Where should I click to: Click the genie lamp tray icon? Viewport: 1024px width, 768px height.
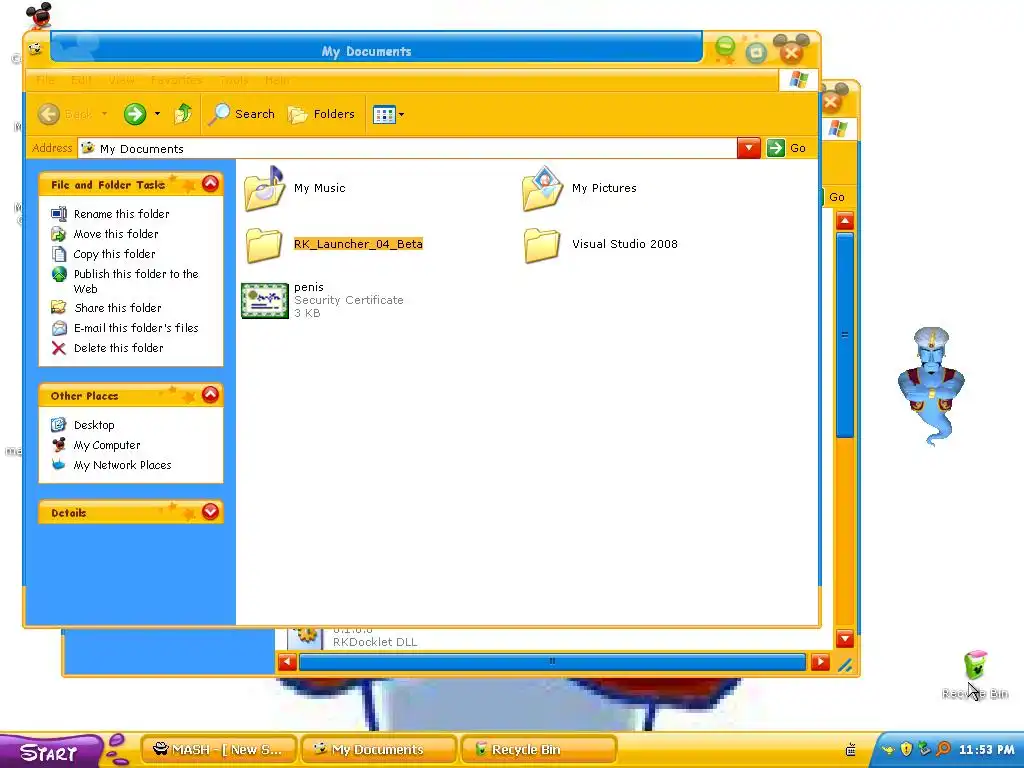tap(888, 750)
